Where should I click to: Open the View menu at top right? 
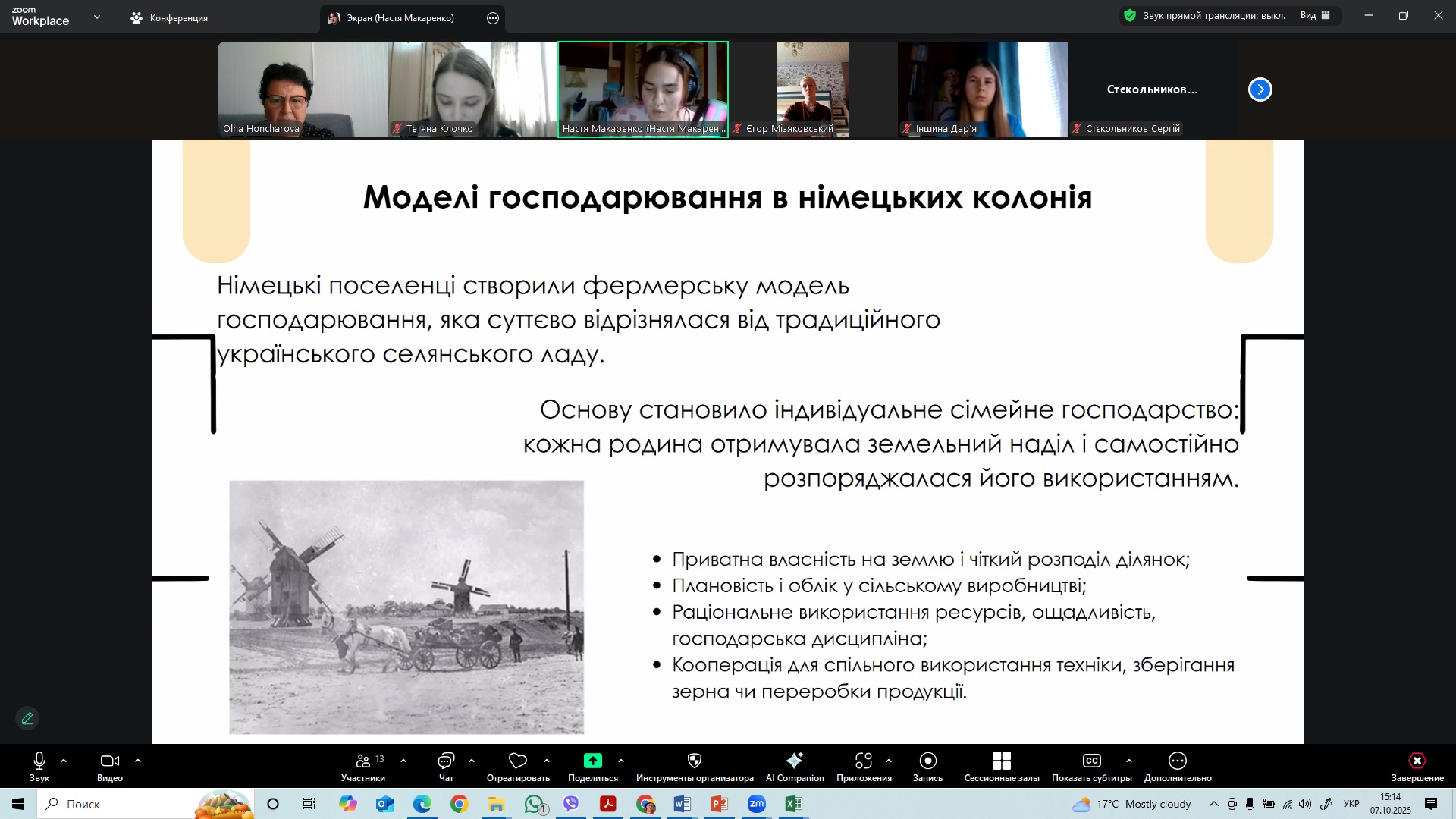(1314, 15)
